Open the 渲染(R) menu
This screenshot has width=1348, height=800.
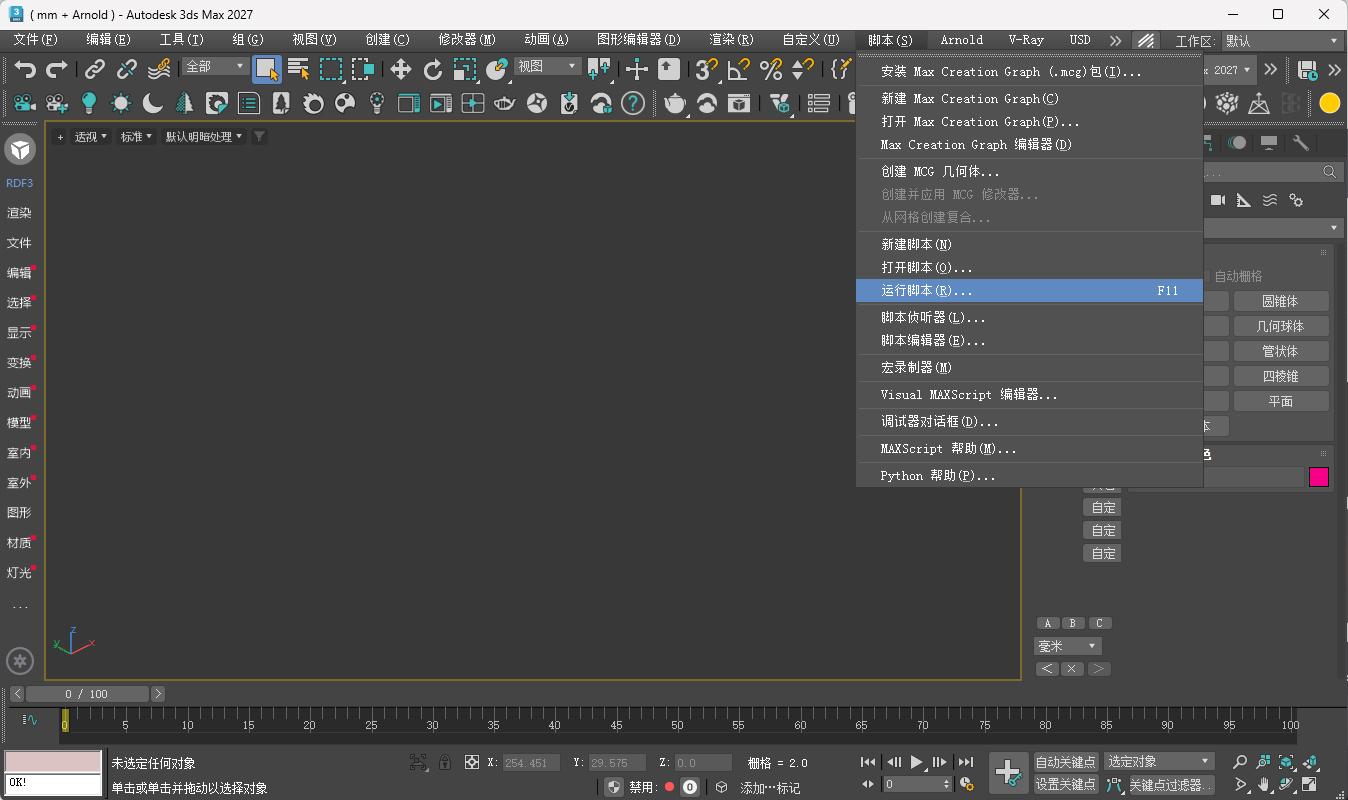[x=731, y=40]
